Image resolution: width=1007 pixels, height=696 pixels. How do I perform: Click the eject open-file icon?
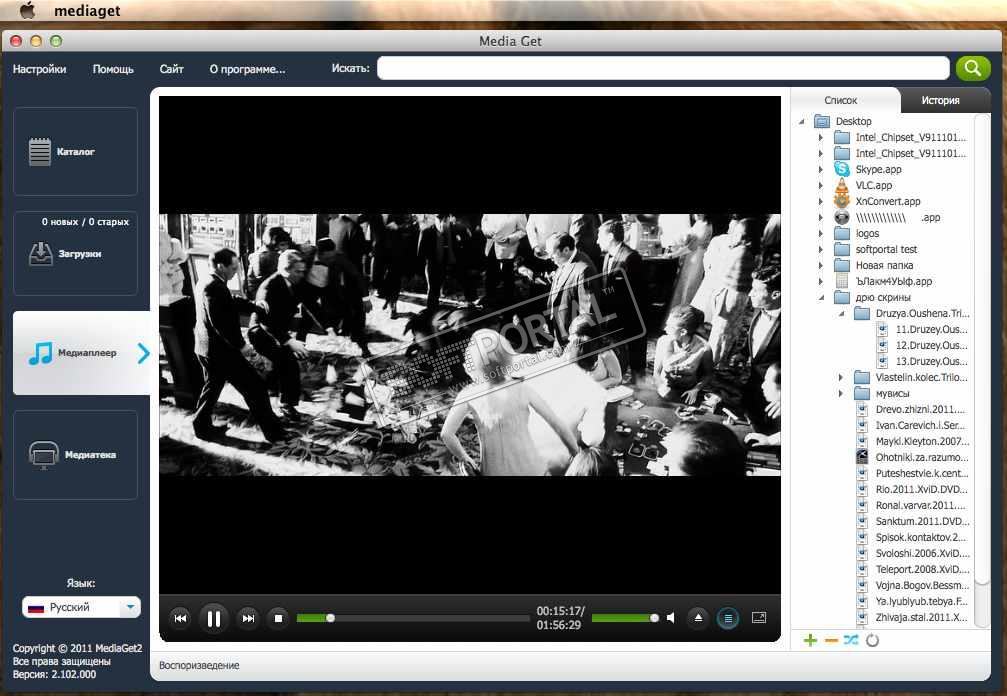pyautogui.click(x=698, y=618)
